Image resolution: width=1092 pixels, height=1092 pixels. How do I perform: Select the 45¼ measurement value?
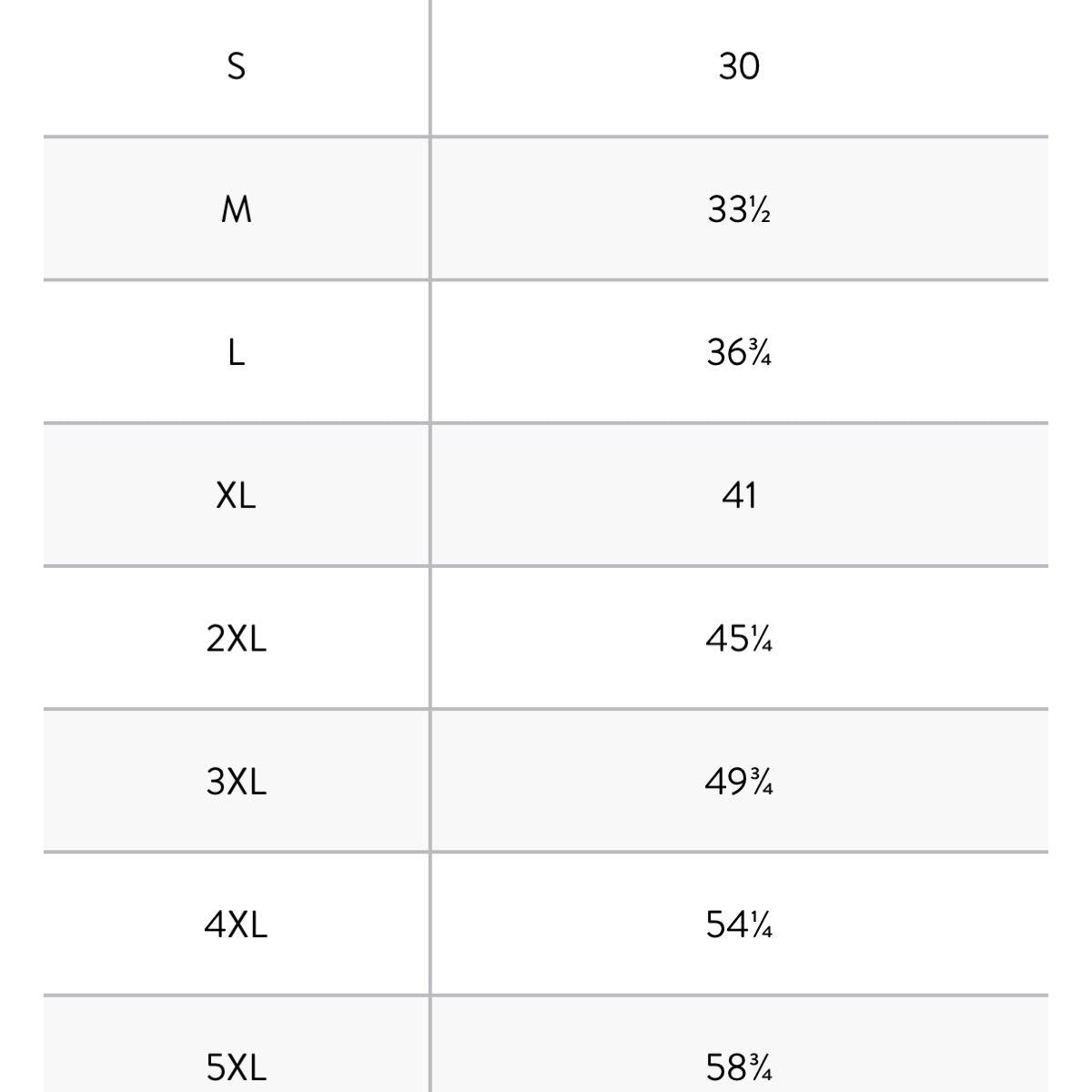click(x=738, y=639)
